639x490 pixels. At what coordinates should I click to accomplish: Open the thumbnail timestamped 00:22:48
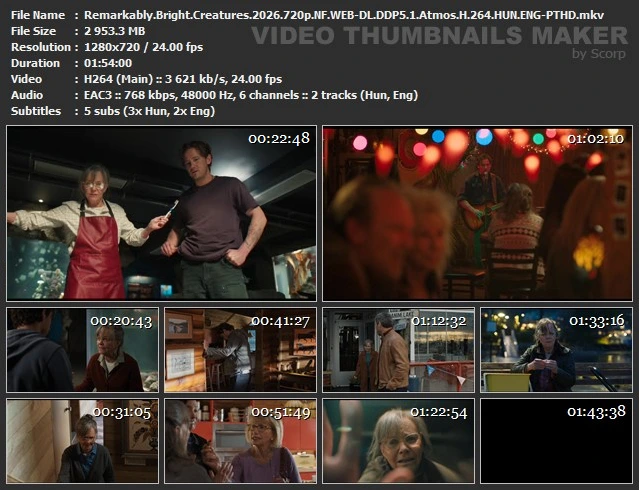(161, 213)
